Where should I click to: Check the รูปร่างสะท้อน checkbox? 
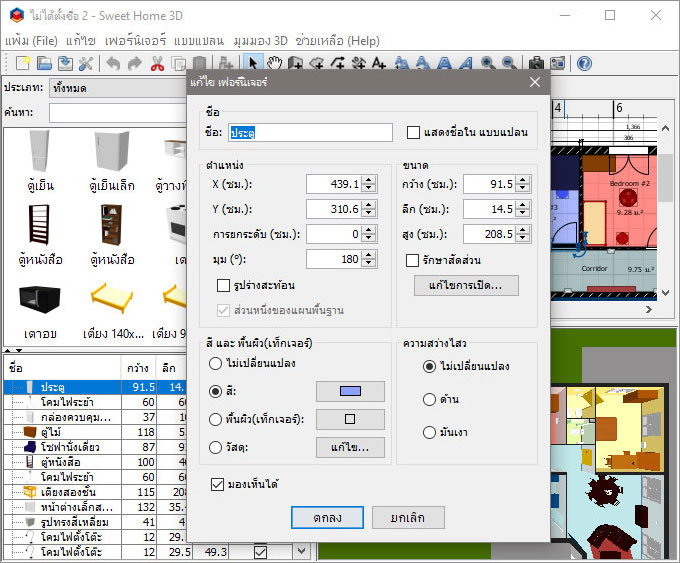click(223, 285)
